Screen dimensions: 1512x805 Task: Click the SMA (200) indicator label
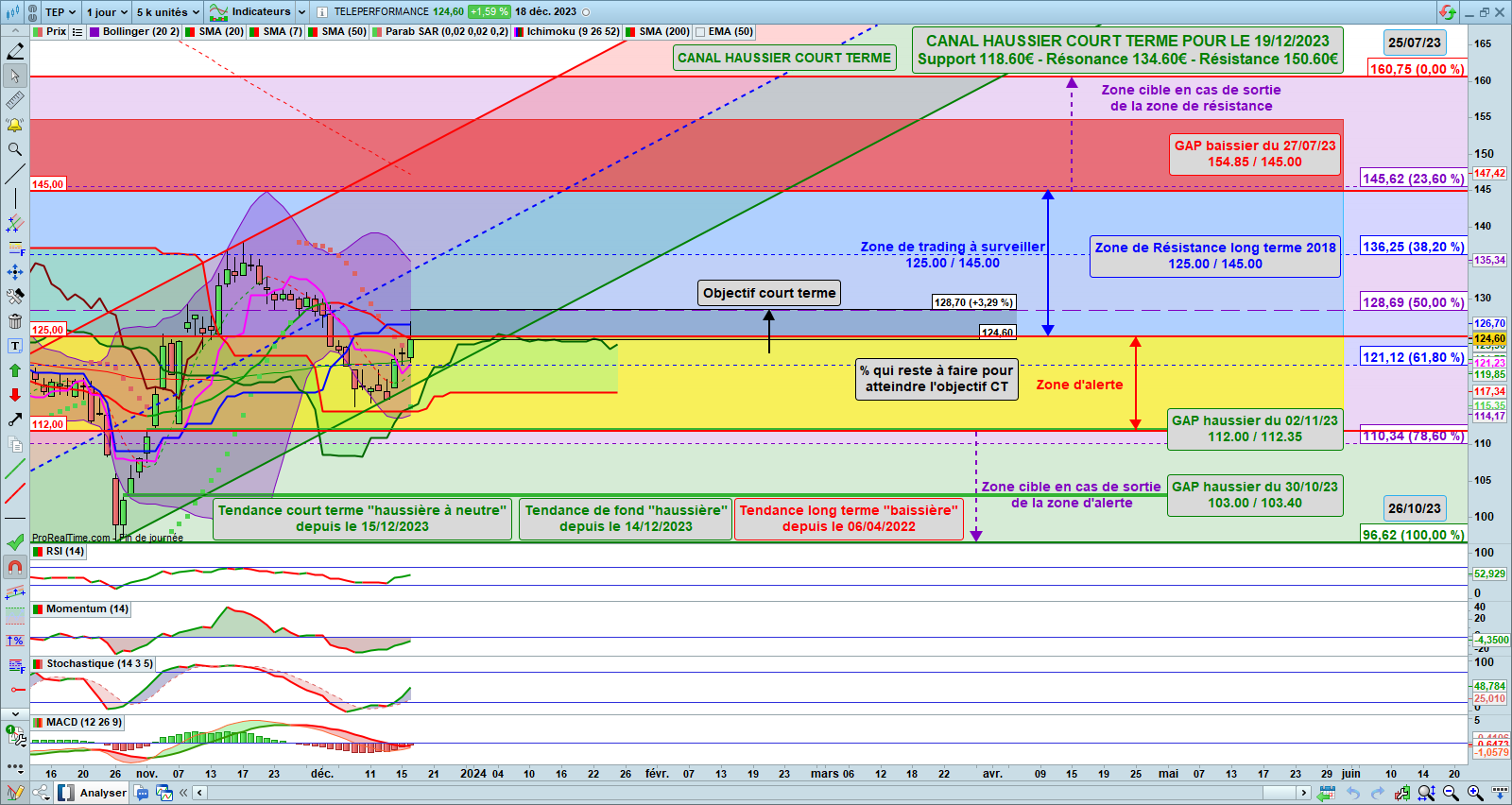tap(658, 32)
